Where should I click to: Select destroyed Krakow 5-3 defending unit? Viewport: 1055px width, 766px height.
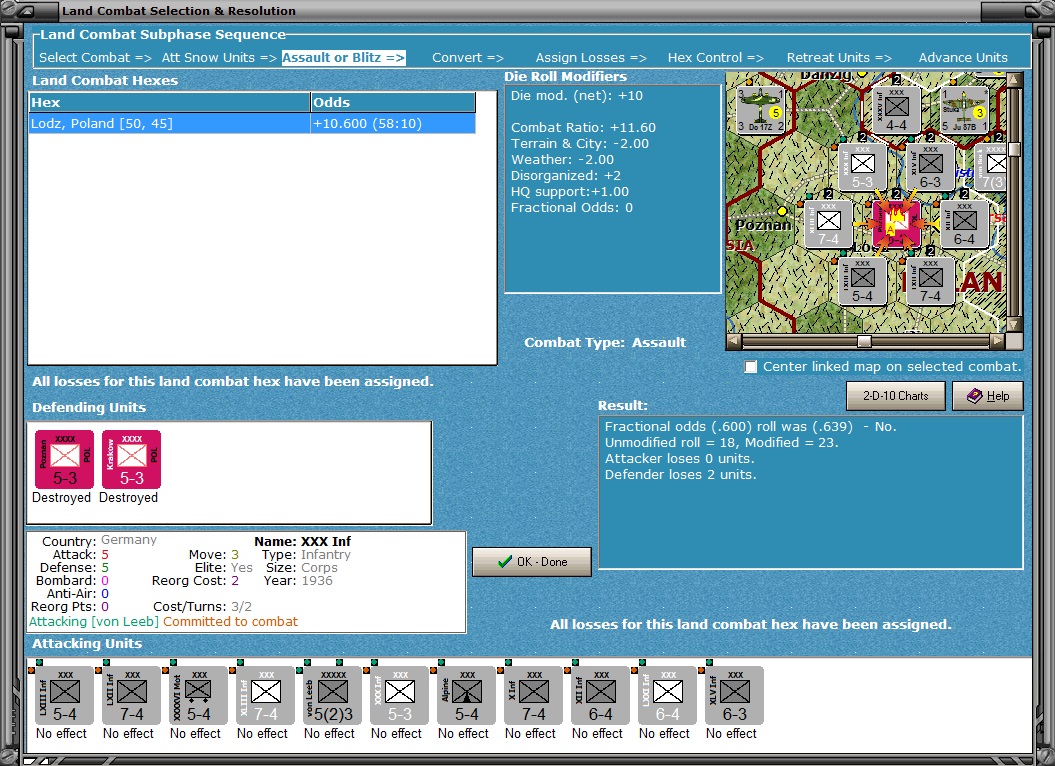[x=131, y=459]
